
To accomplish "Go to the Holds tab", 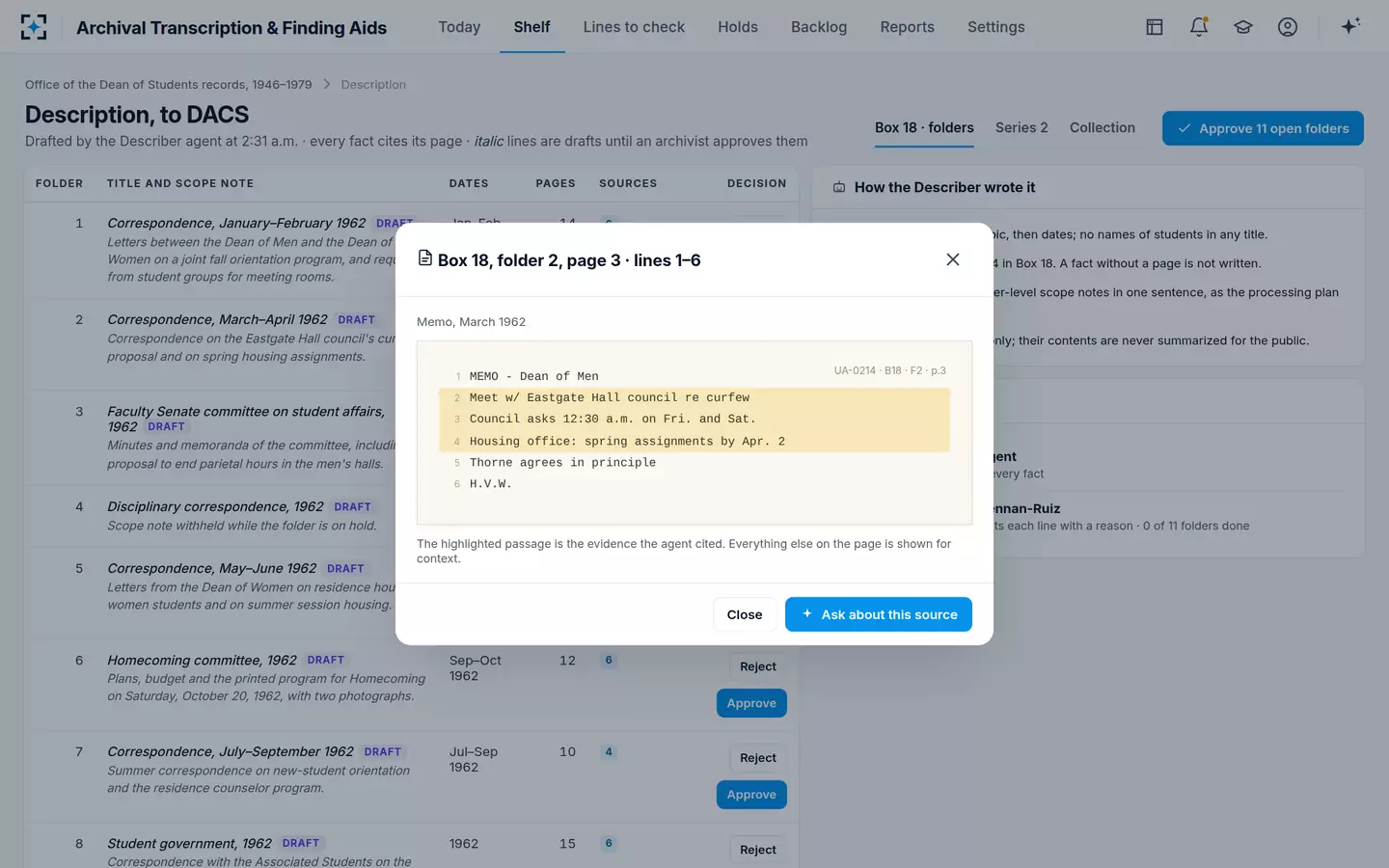I will [738, 27].
